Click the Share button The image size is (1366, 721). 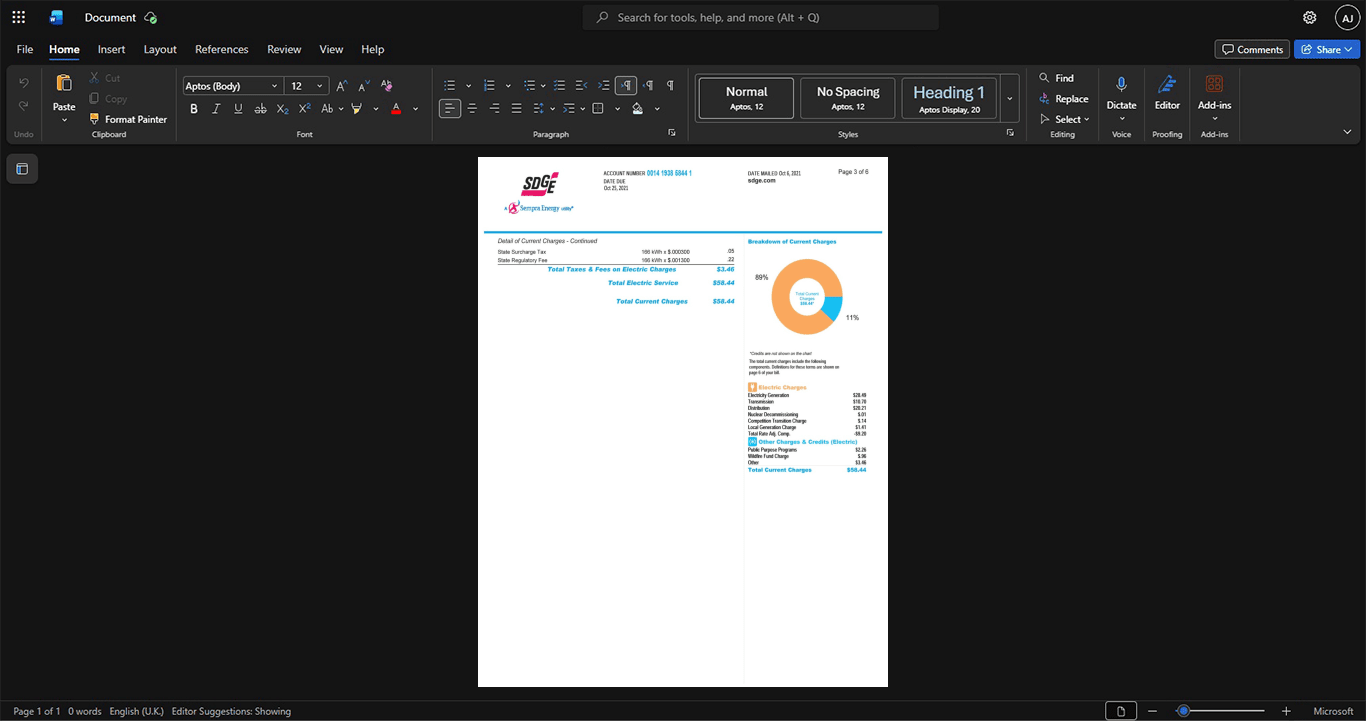tap(1326, 49)
